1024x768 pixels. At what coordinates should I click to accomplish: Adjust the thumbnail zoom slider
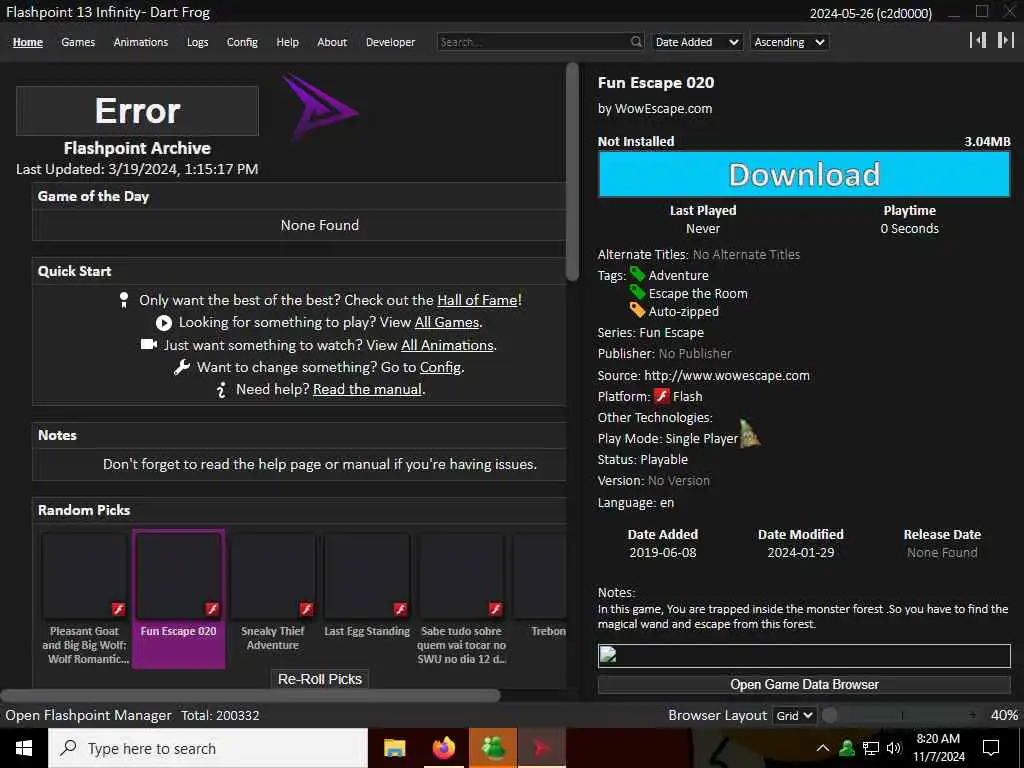click(901, 715)
